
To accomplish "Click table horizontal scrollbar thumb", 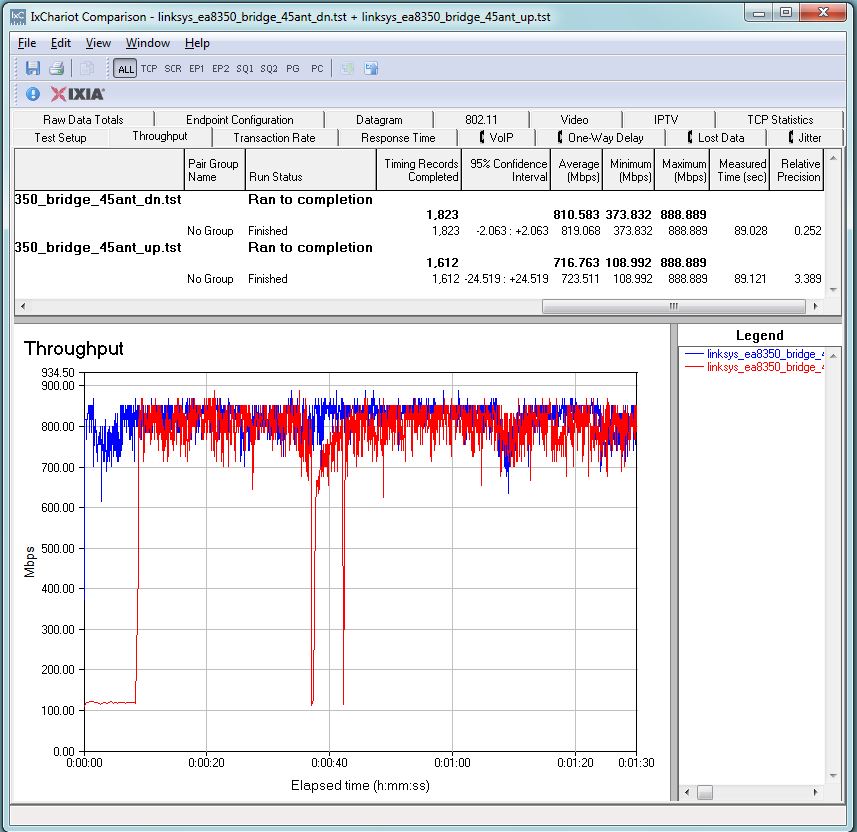I will click(673, 306).
